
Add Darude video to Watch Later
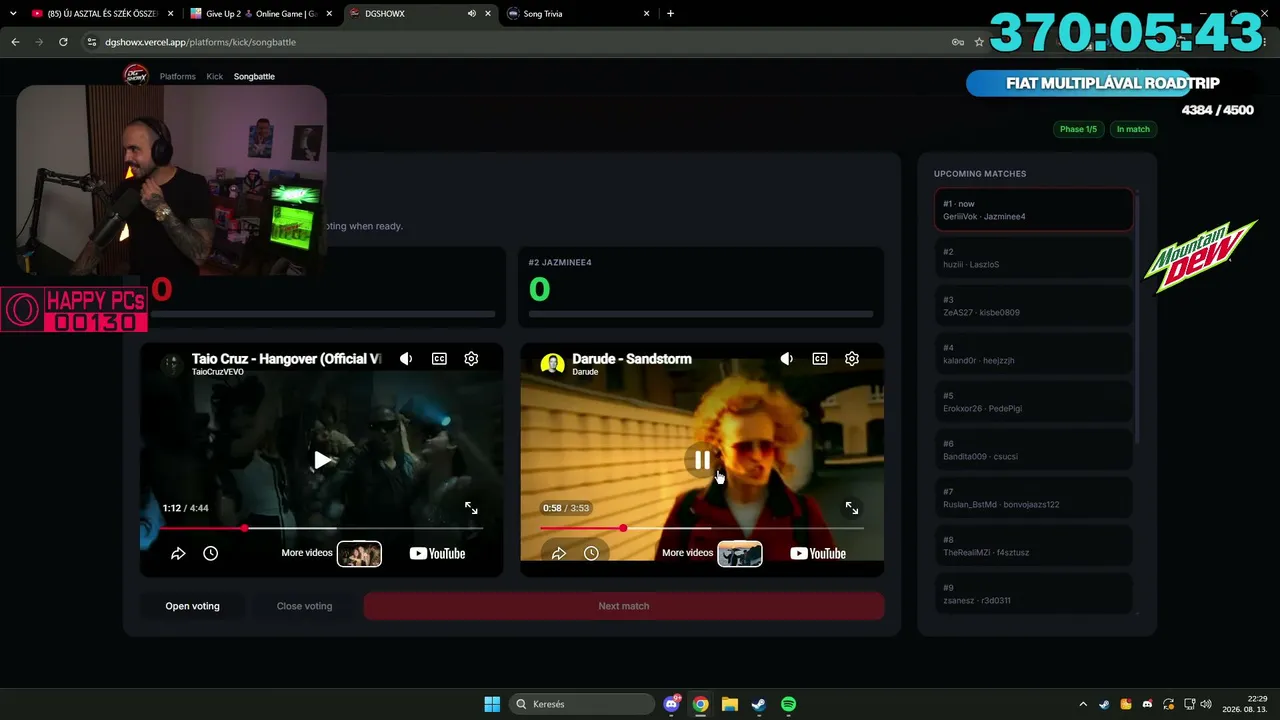tap(591, 553)
